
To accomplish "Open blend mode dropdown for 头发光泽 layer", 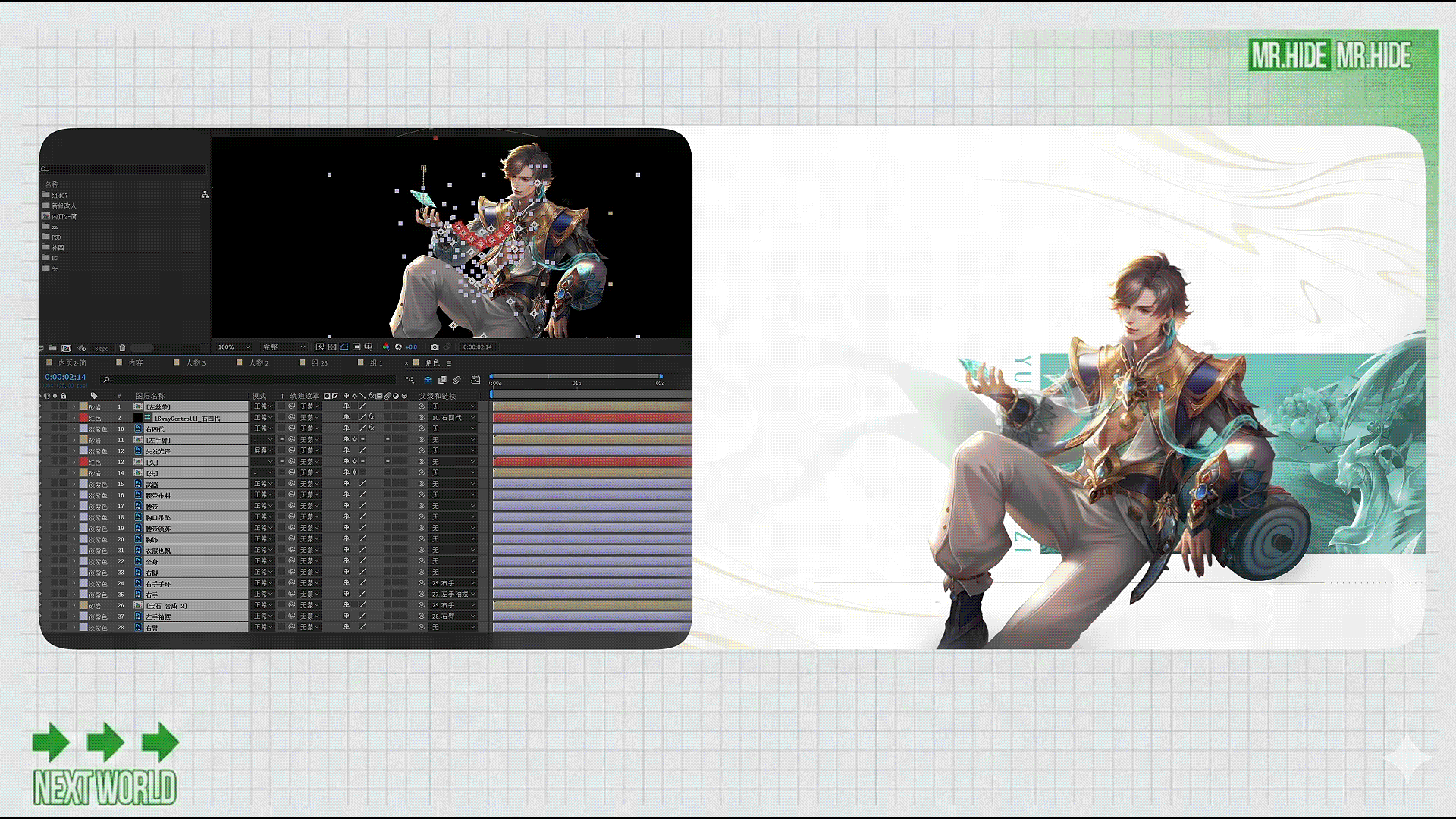I will 263,450.
